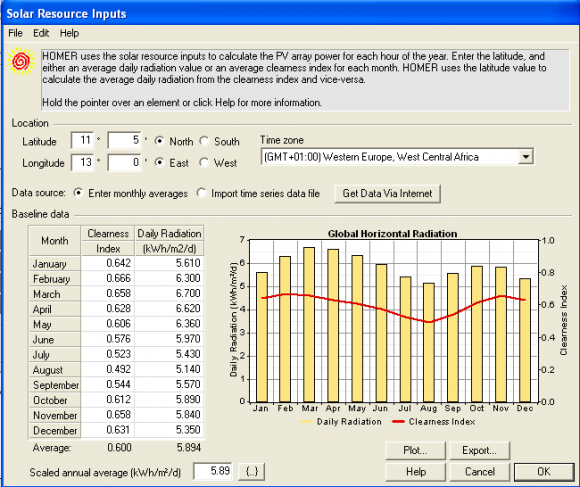Click the Clearness Index legend swatch
This screenshot has height=487, width=580.
398,422
